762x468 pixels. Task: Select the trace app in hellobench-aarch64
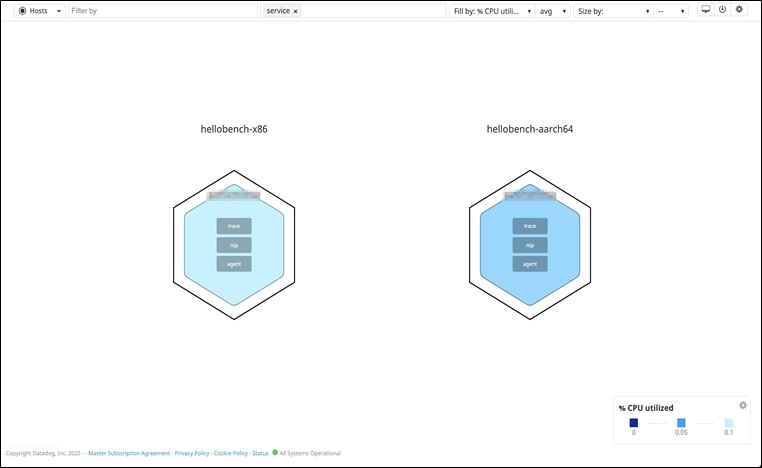pyautogui.click(x=530, y=226)
